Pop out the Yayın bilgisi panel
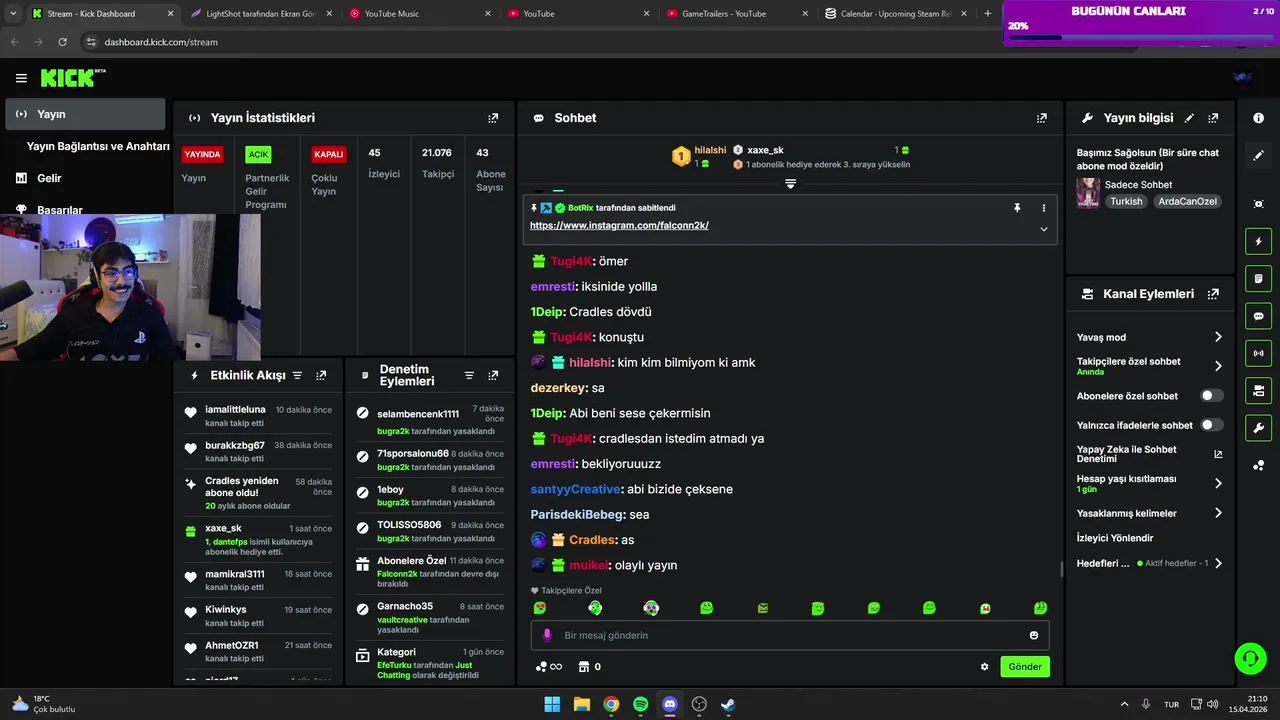Viewport: 1280px width, 720px height. tap(1213, 118)
